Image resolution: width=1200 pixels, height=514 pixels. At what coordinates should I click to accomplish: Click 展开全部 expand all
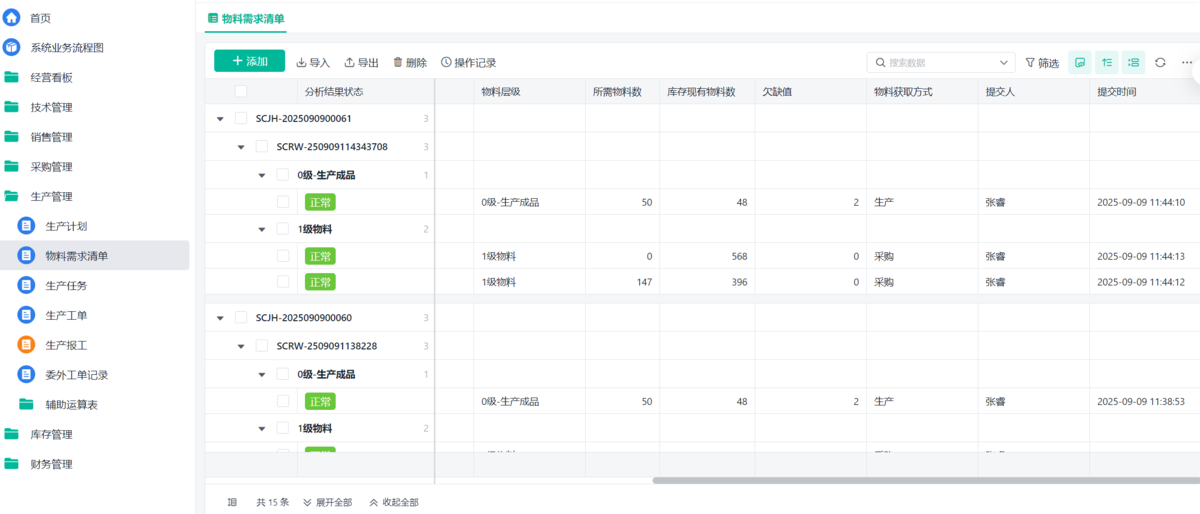(327, 502)
